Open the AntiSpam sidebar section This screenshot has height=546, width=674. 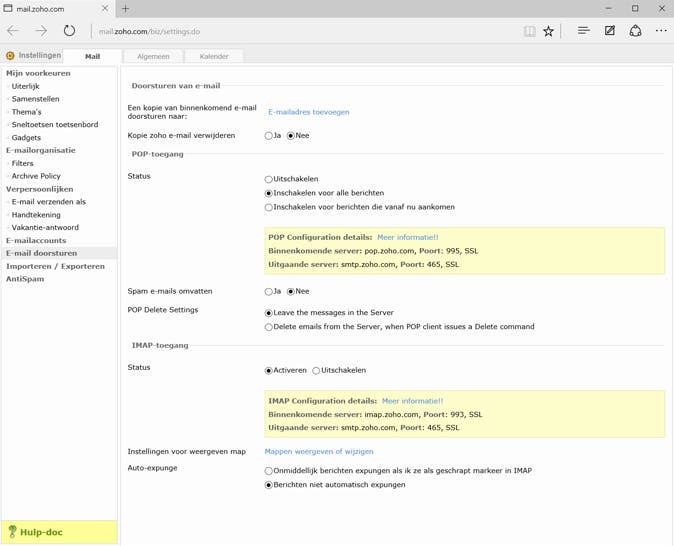25,279
